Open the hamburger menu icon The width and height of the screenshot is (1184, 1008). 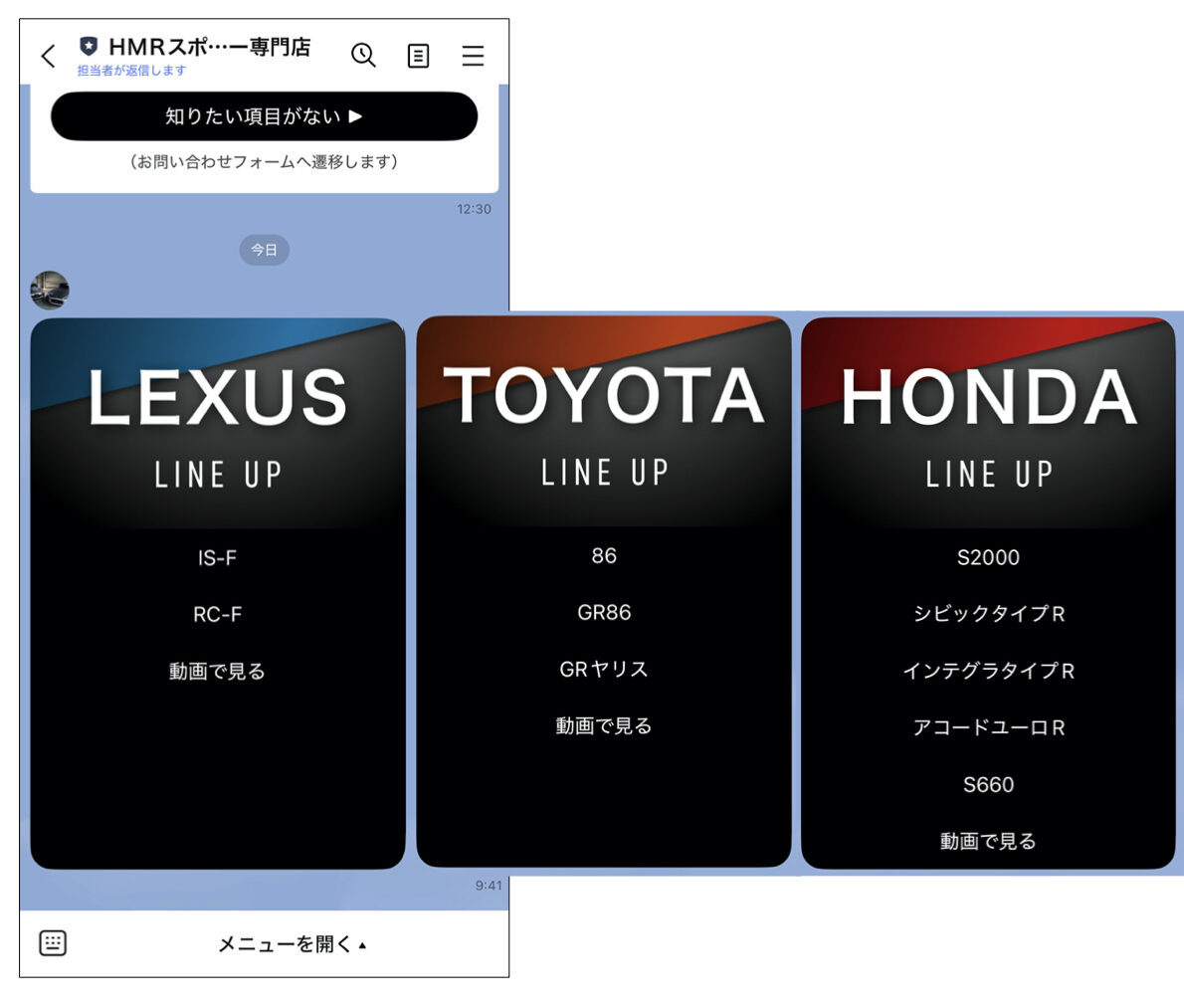click(473, 55)
